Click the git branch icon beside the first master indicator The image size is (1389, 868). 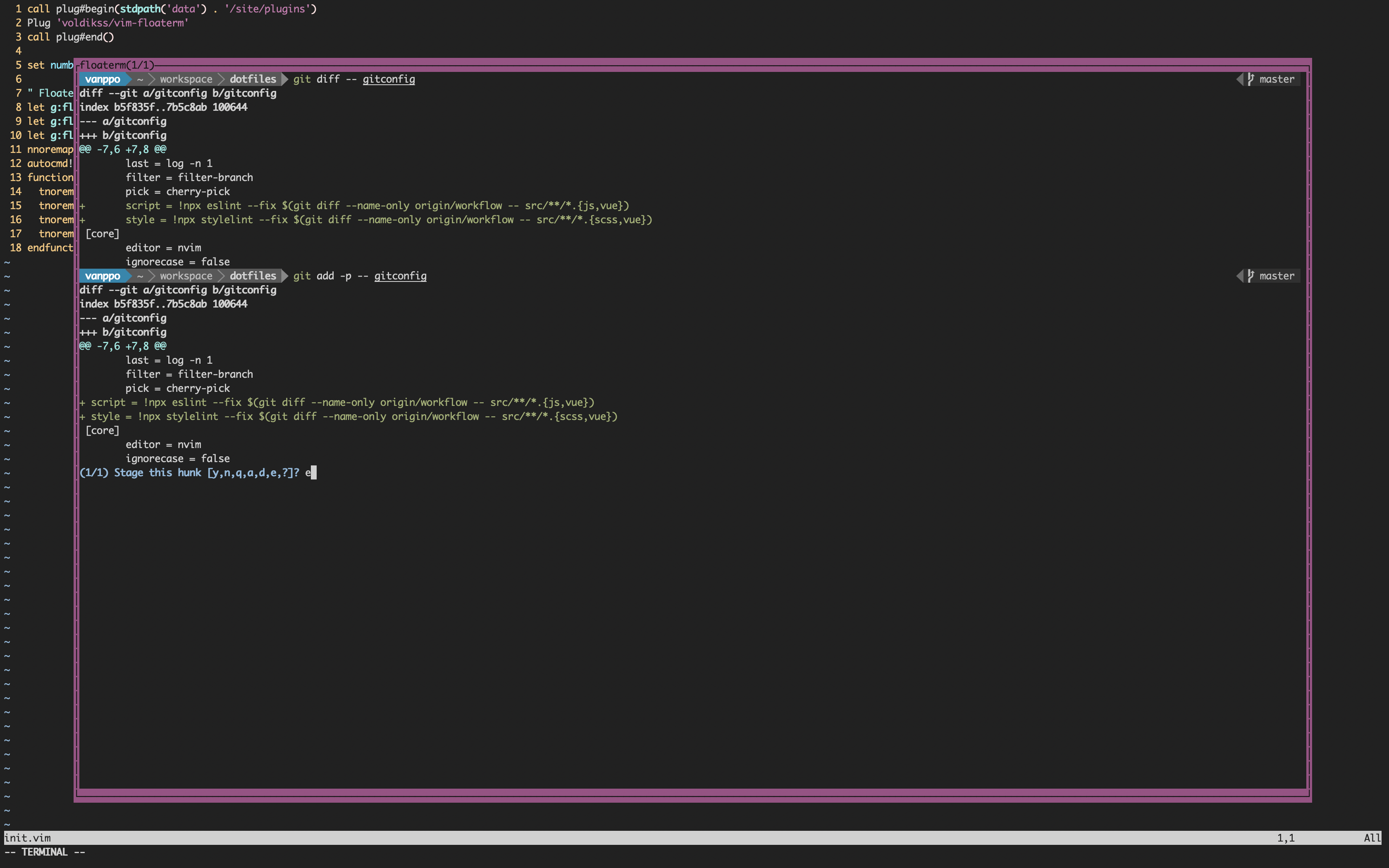point(1251,79)
